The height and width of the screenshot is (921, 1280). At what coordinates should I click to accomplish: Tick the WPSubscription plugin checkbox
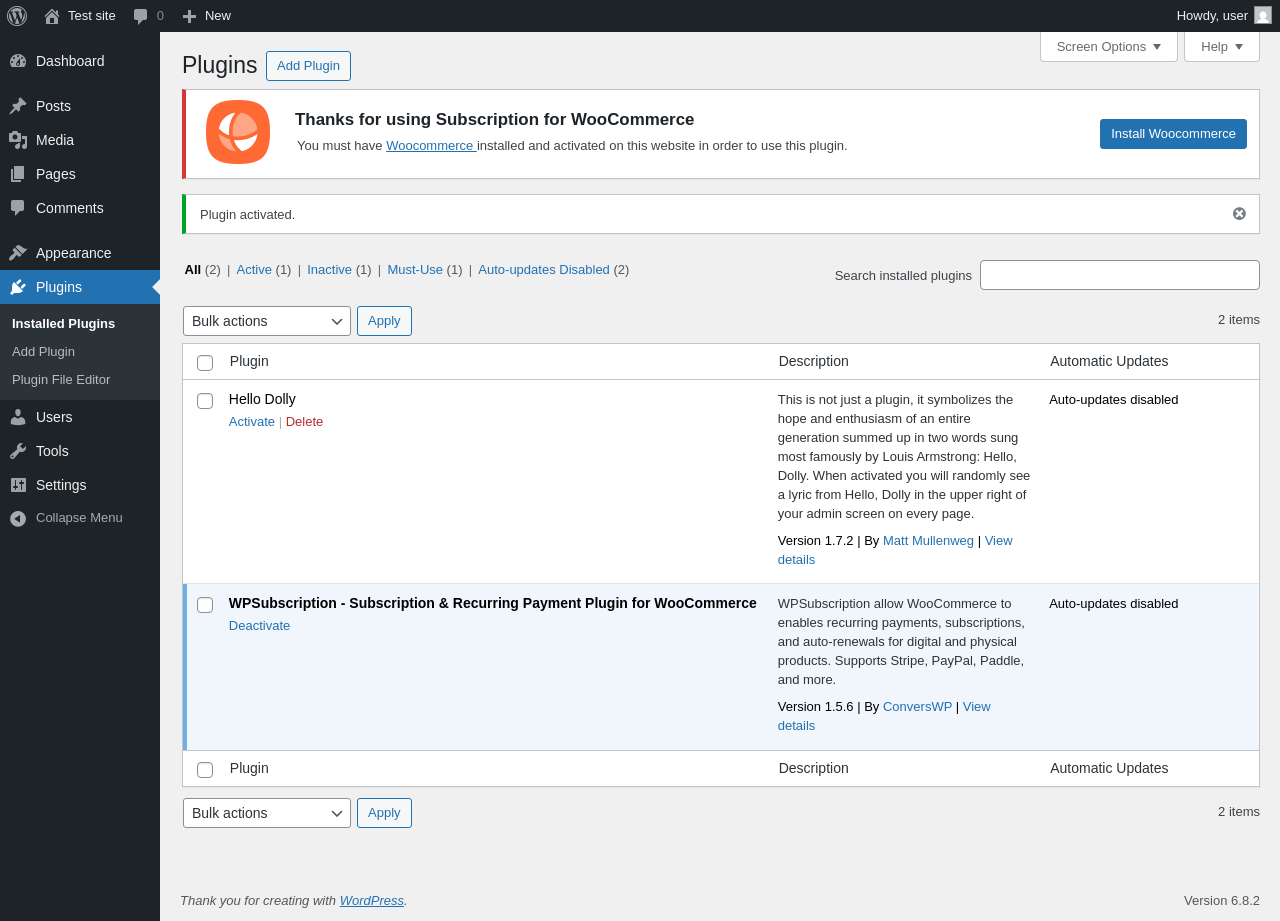(205, 605)
